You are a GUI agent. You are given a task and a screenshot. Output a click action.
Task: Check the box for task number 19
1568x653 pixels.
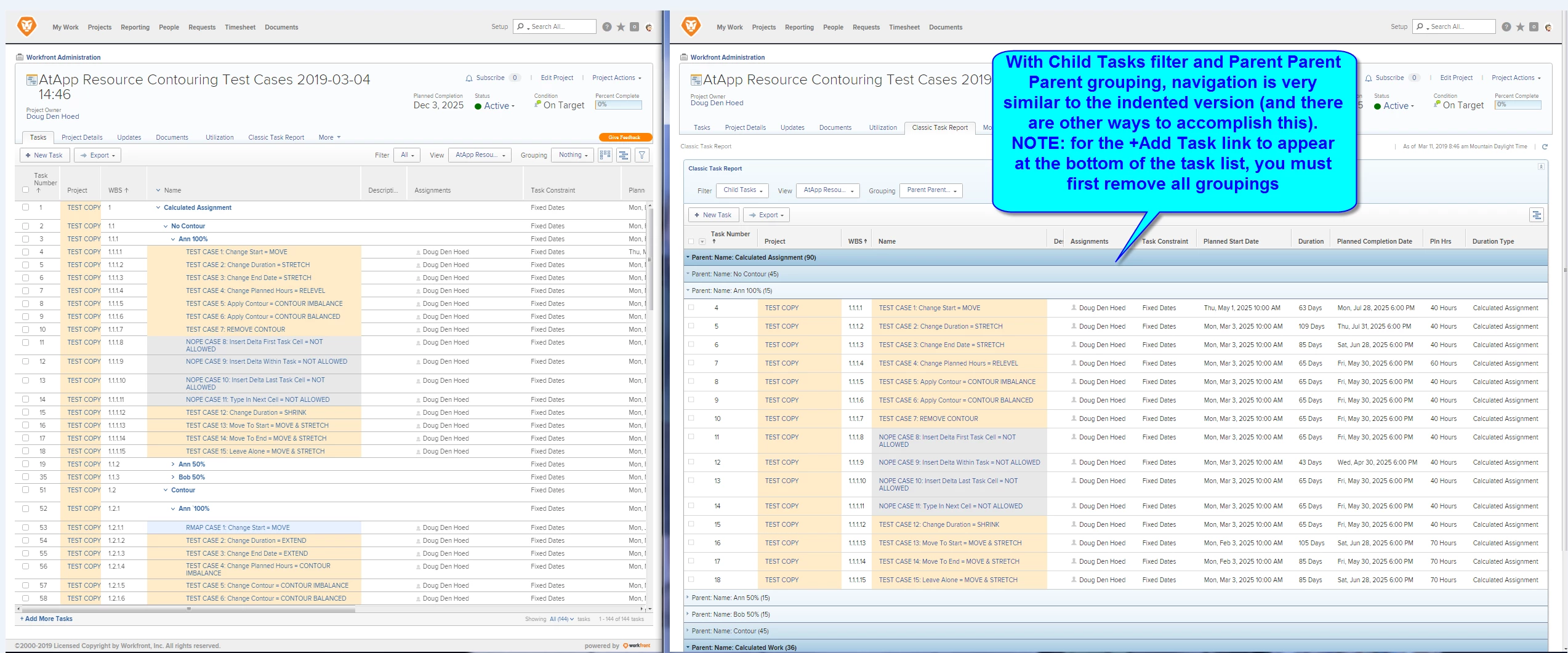click(25, 464)
